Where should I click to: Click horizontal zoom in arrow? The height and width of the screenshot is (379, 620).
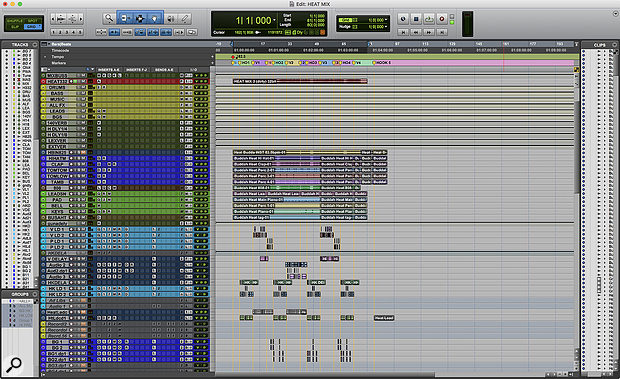(81, 19)
